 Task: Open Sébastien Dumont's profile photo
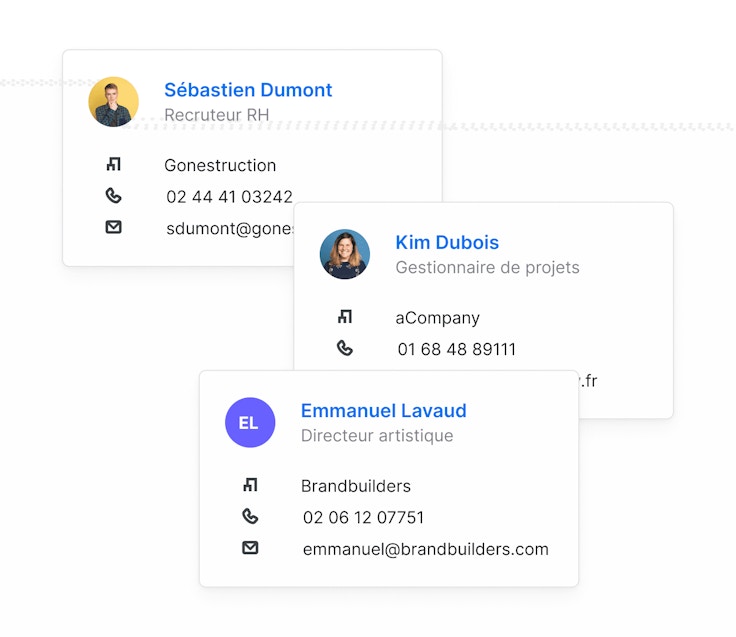point(113,102)
